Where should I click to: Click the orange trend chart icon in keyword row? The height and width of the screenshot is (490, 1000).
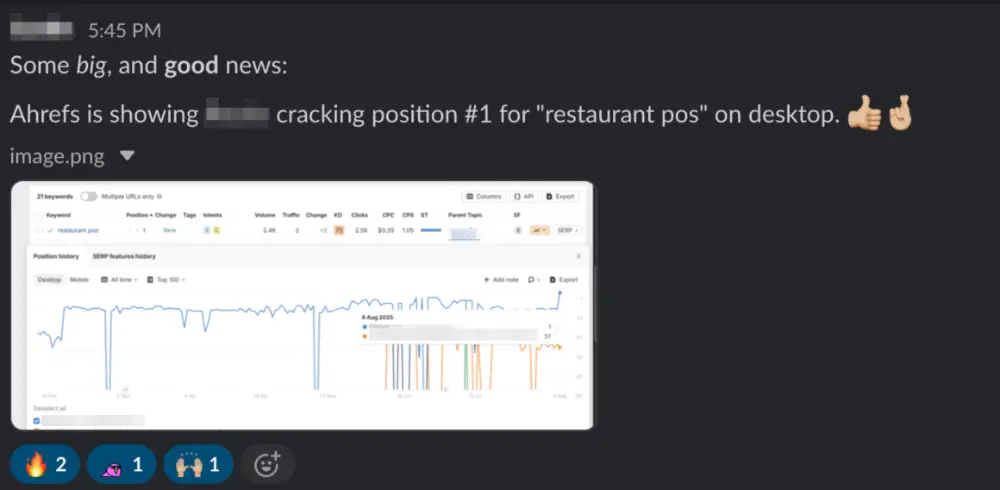(540, 230)
